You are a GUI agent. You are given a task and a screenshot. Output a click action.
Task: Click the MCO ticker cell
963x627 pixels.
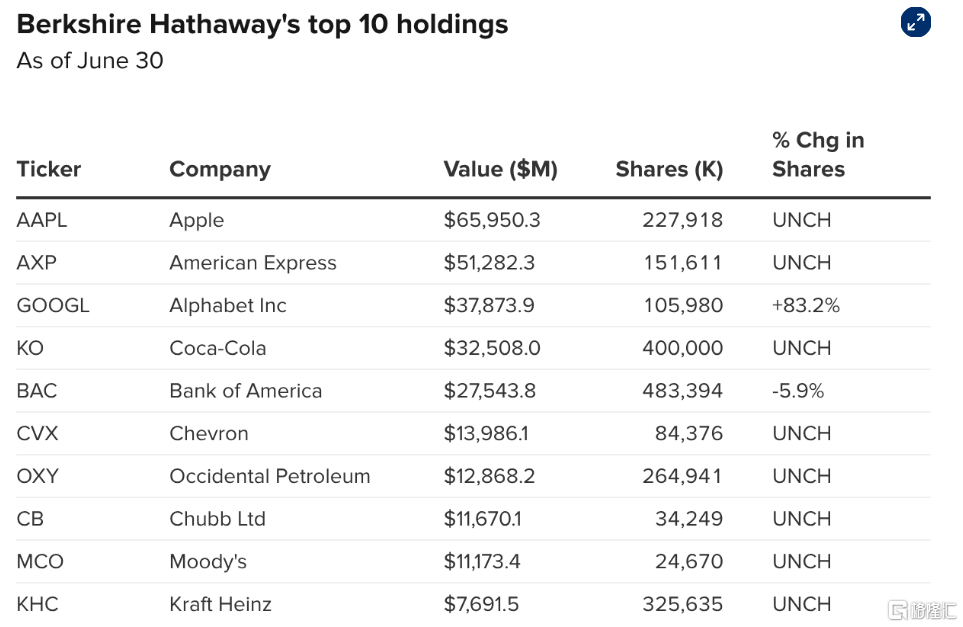[40, 561]
